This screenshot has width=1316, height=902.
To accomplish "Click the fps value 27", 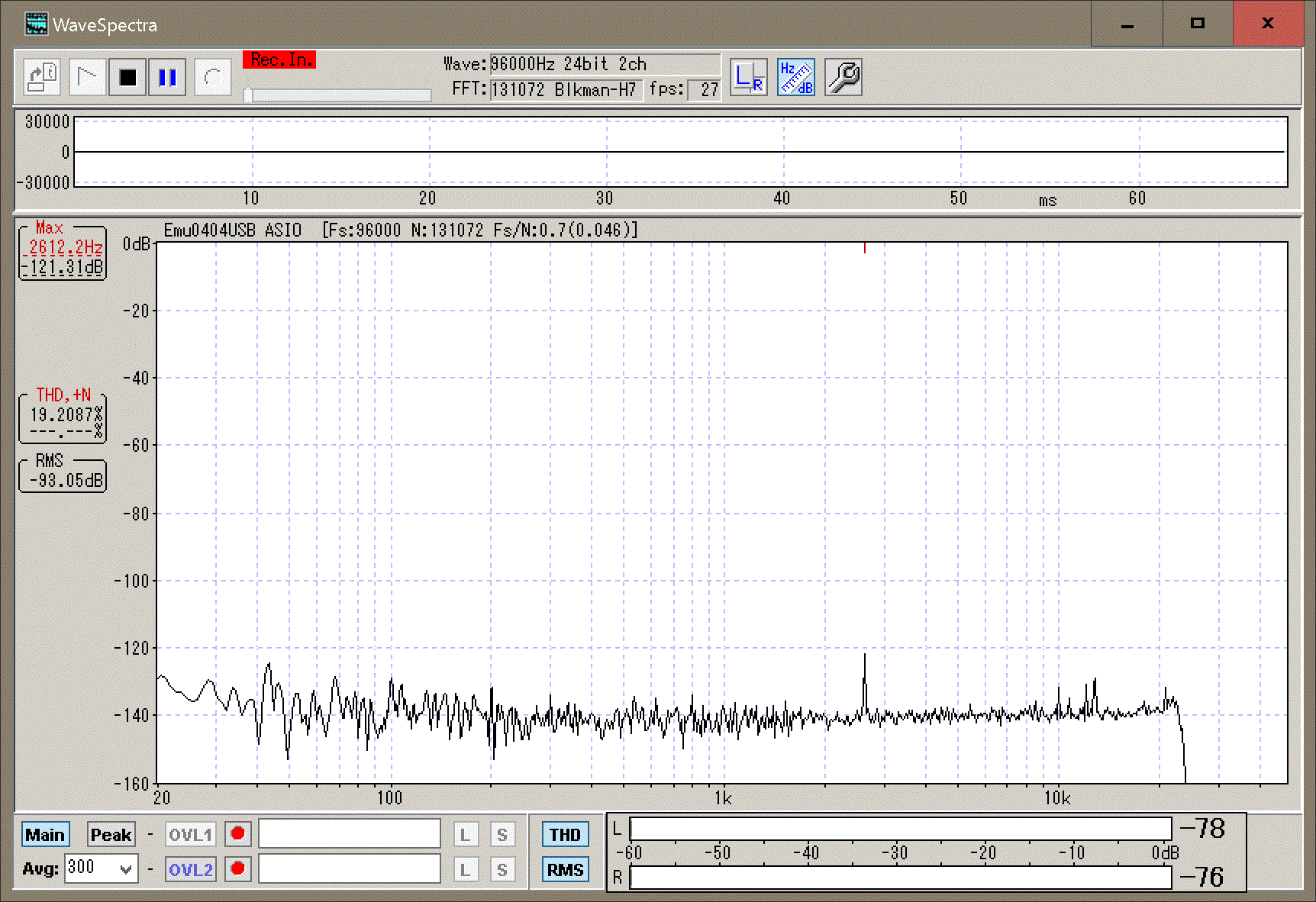I will (x=704, y=90).
